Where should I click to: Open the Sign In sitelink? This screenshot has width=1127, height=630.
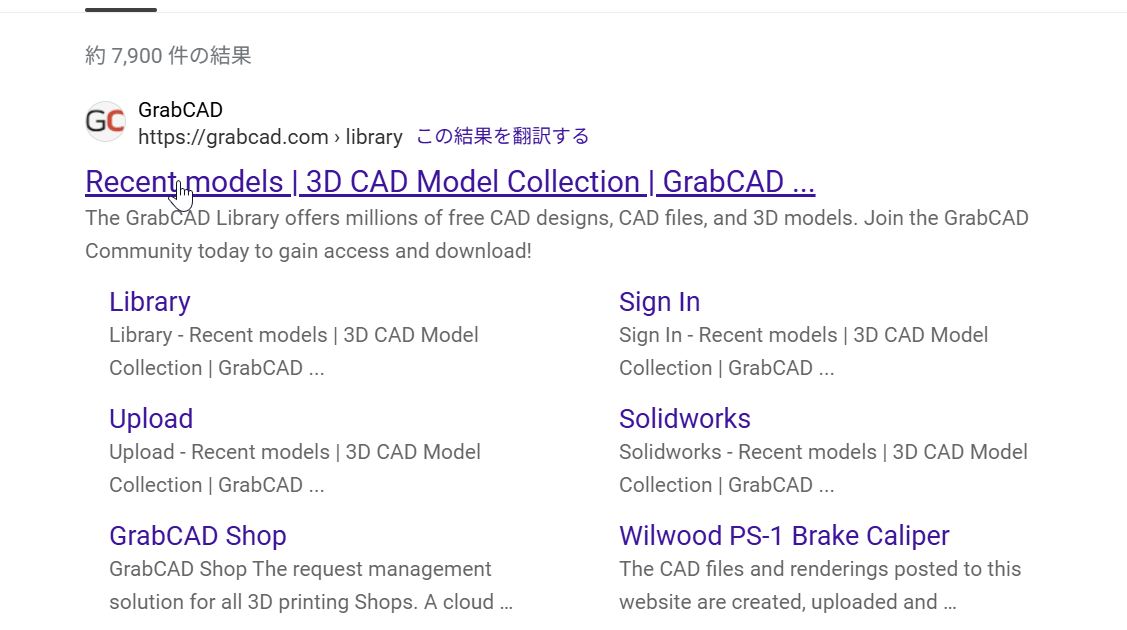[658, 302]
